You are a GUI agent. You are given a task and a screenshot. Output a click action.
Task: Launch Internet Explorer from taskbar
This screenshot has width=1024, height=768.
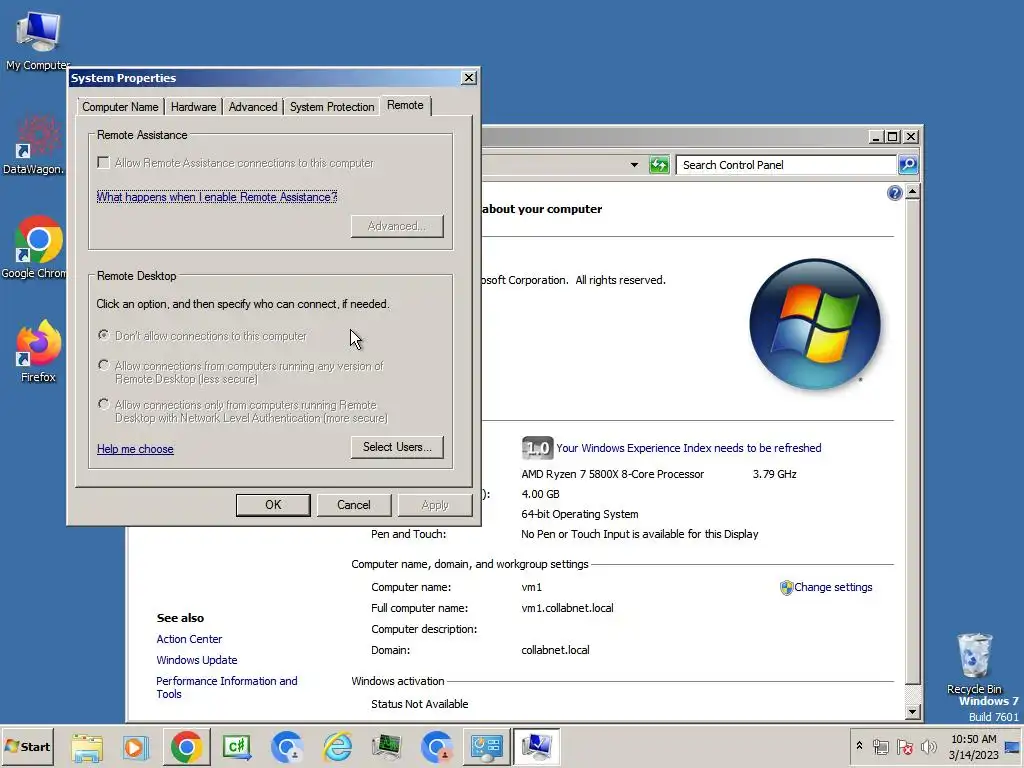pyautogui.click(x=338, y=747)
